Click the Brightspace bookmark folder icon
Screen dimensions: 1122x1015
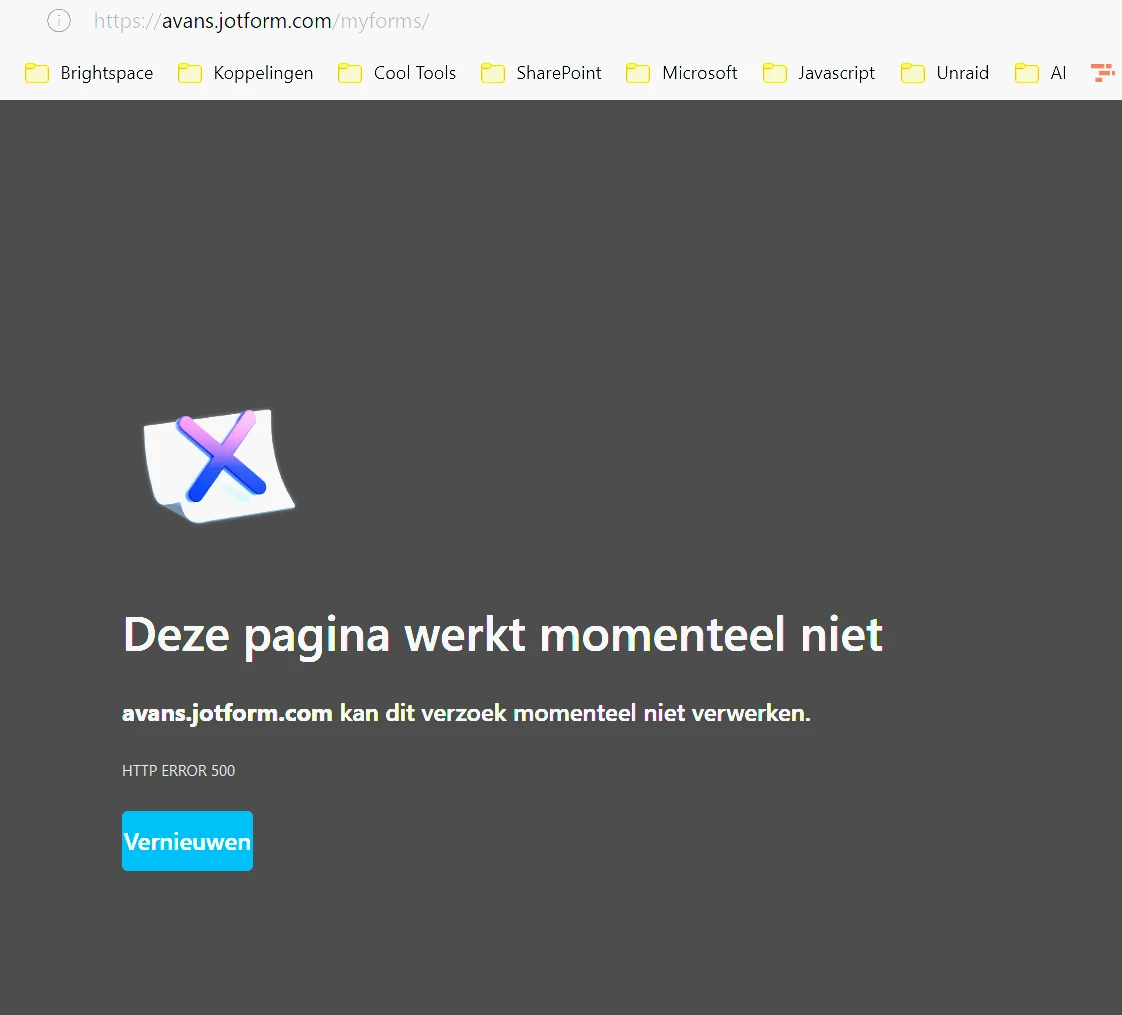36,72
